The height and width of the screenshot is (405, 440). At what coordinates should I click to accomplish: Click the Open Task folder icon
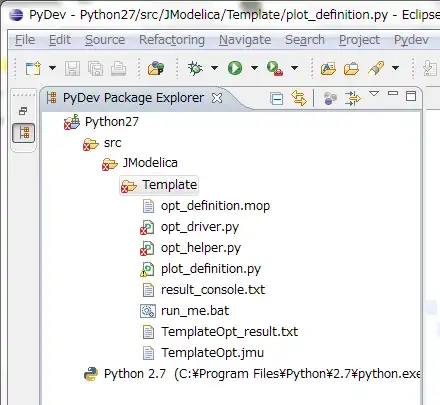pyautogui.click(x=351, y=69)
